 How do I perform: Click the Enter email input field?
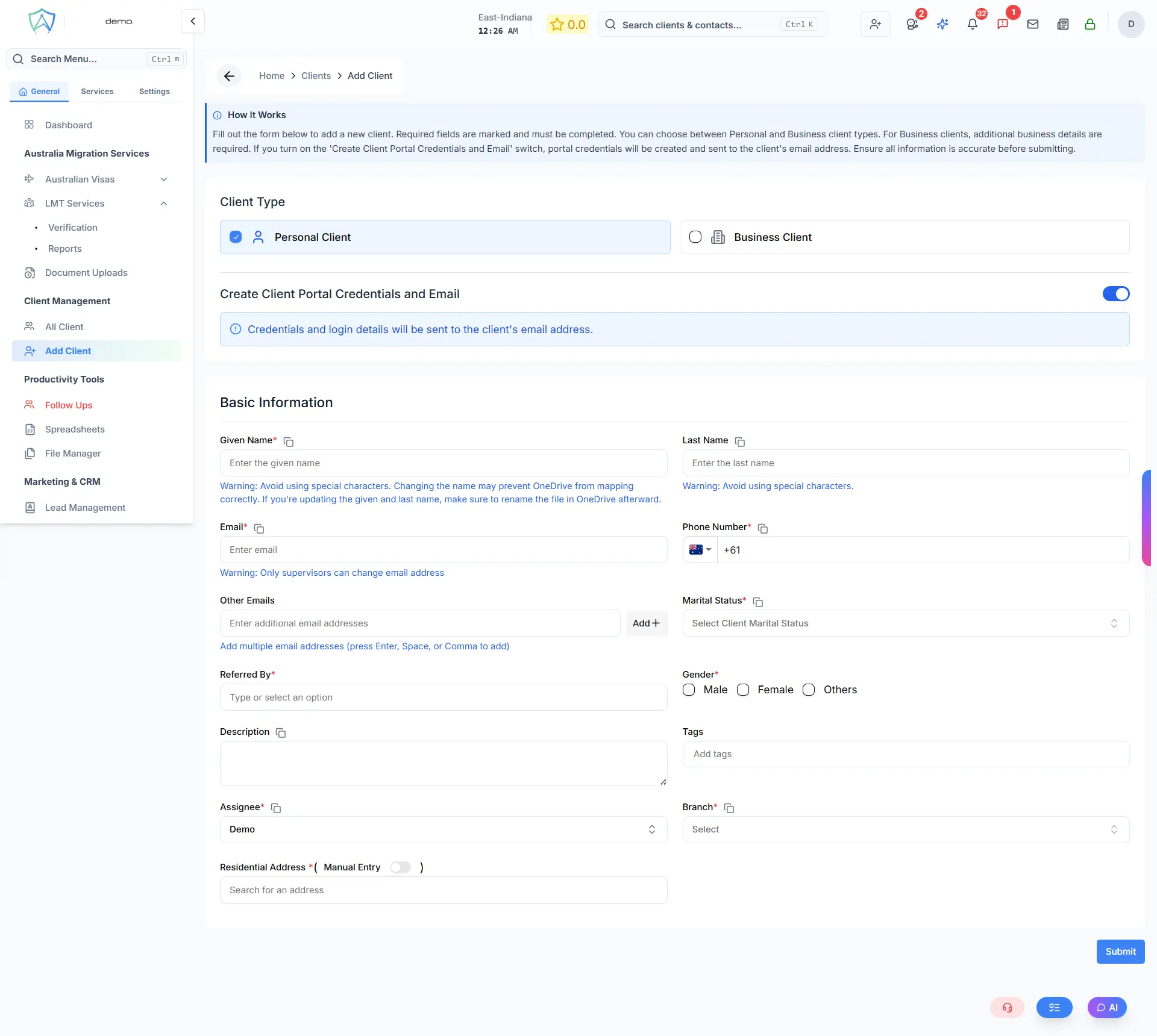click(443, 550)
